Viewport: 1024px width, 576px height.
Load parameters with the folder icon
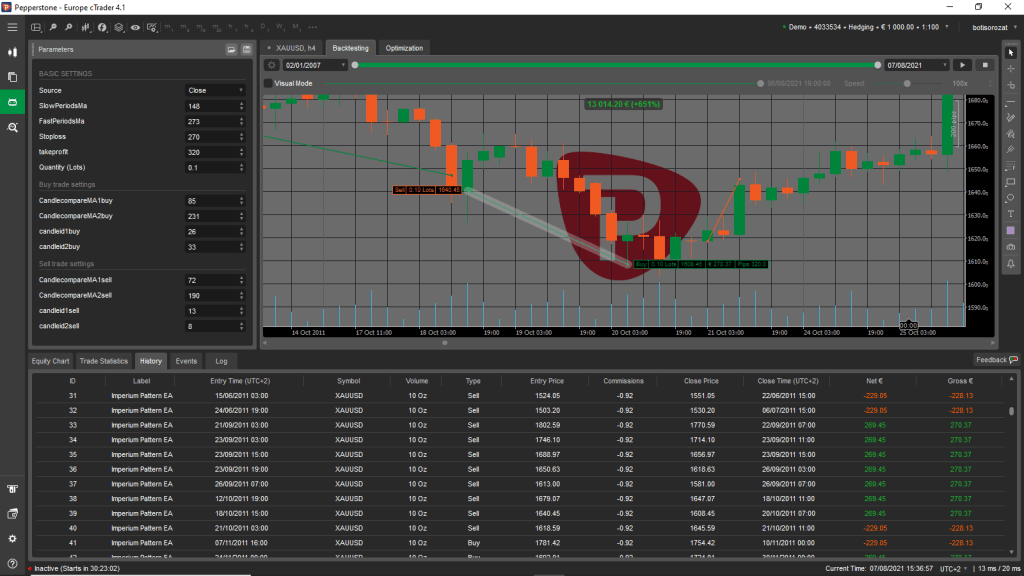pyautogui.click(x=232, y=48)
